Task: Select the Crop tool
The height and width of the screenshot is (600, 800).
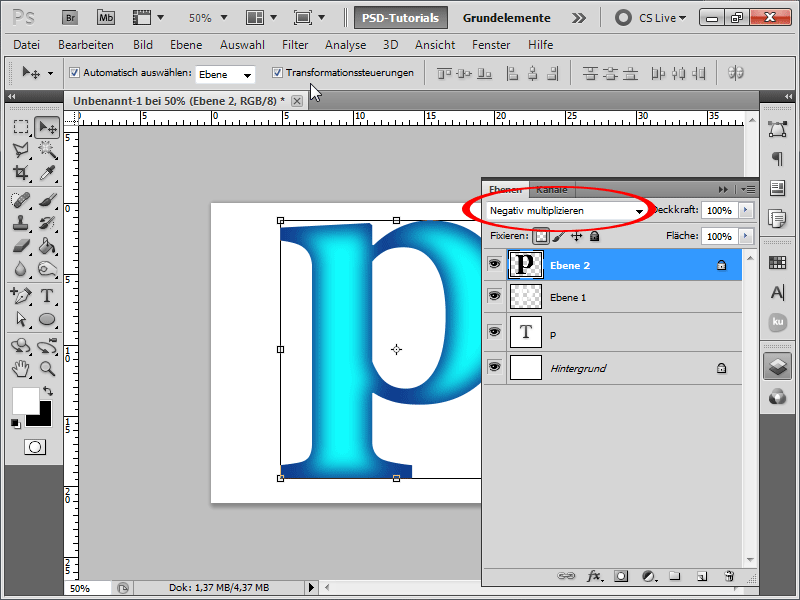Action: 21,173
